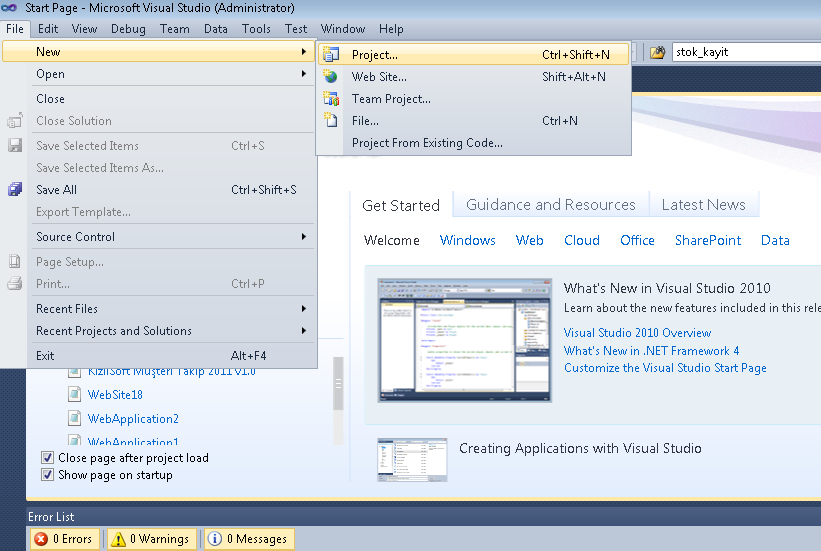
Task: Click the 0 Errors filter button
Action: (65, 539)
